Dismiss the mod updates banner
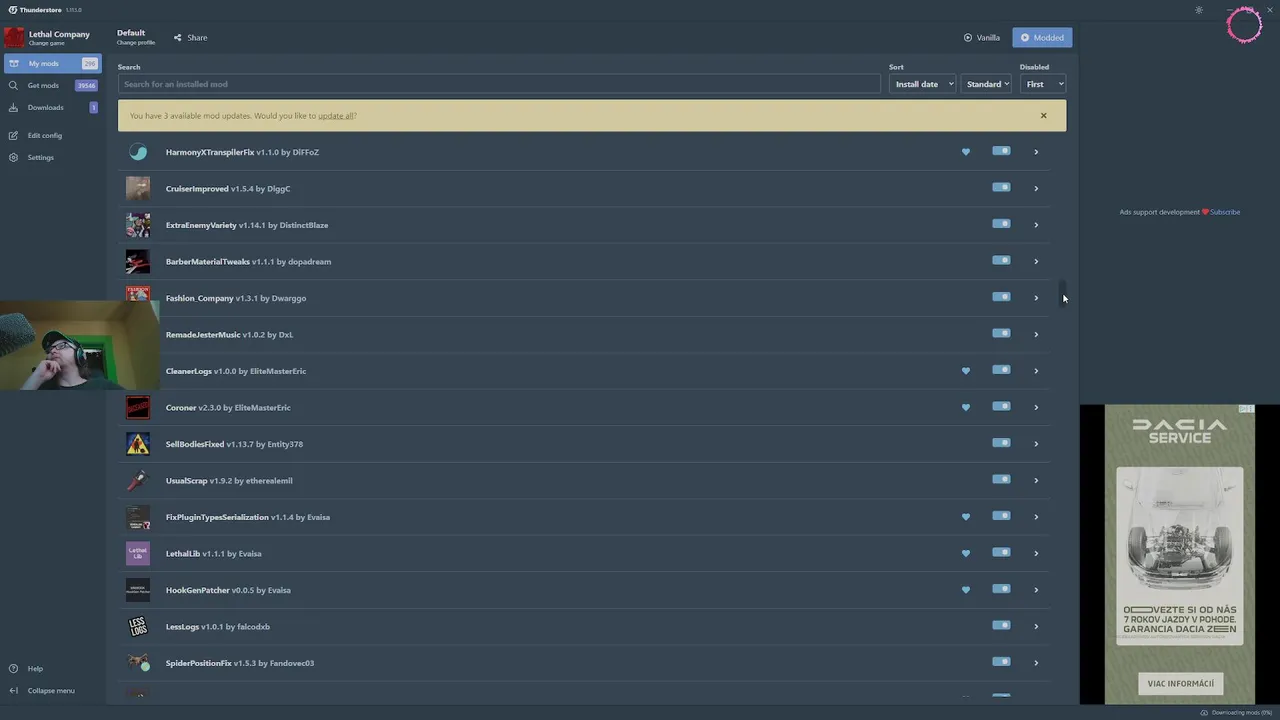Screen dimensions: 1280x720 tap(1043, 115)
